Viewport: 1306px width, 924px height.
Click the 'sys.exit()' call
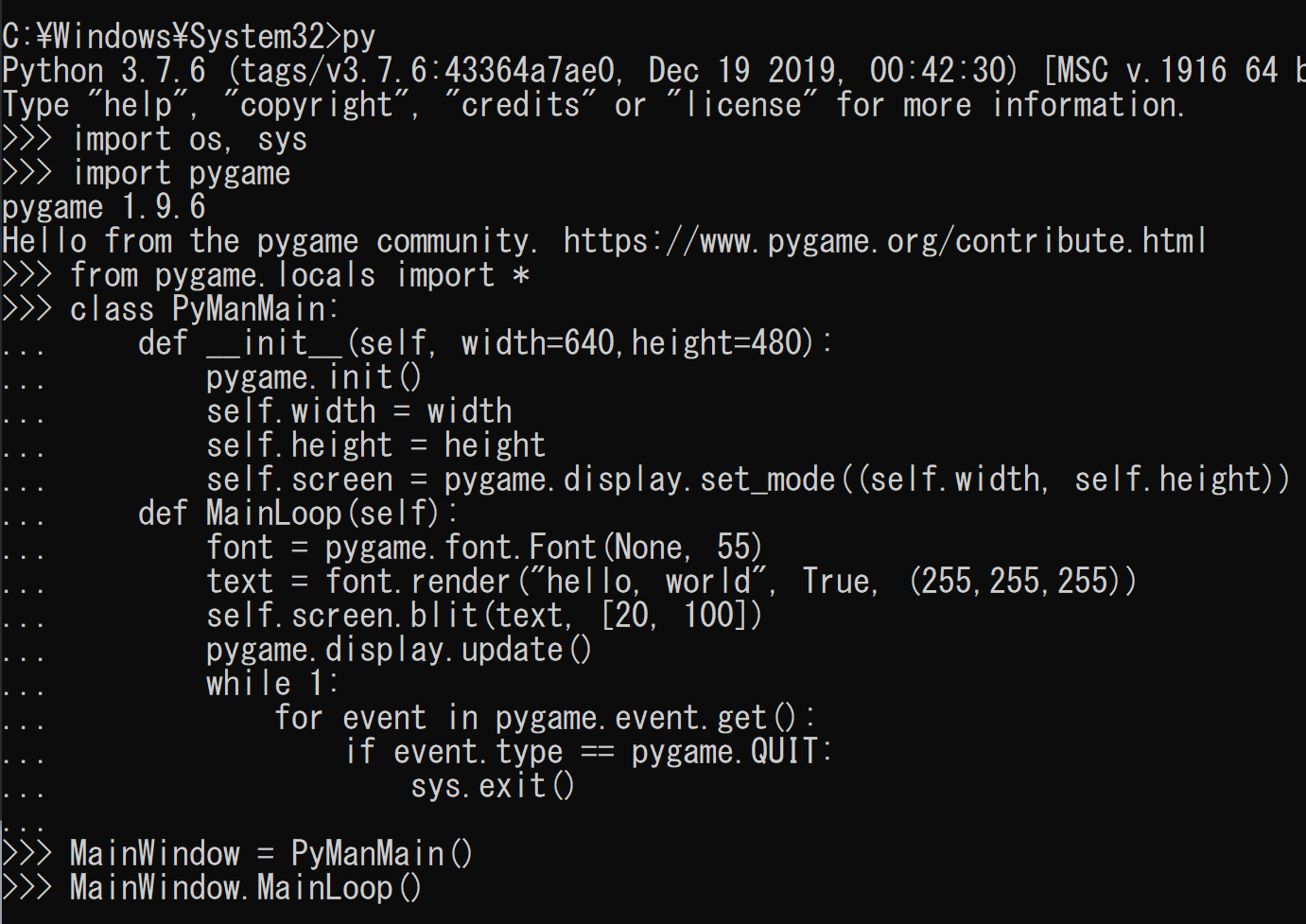(x=493, y=786)
